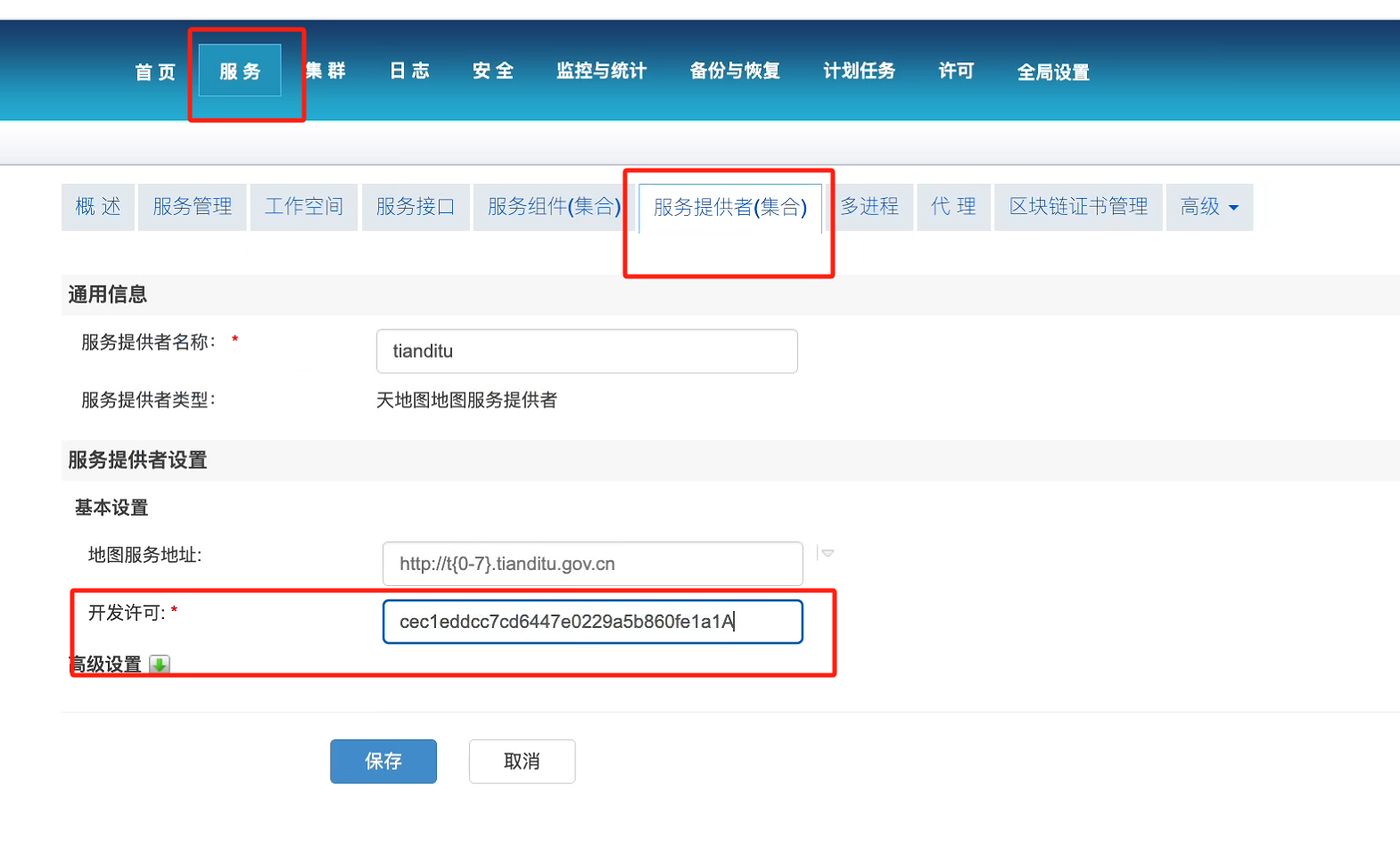This screenshot has height=867, width=1400.
Task: Open 计划任务 navigation item
Action: [859, 70]
